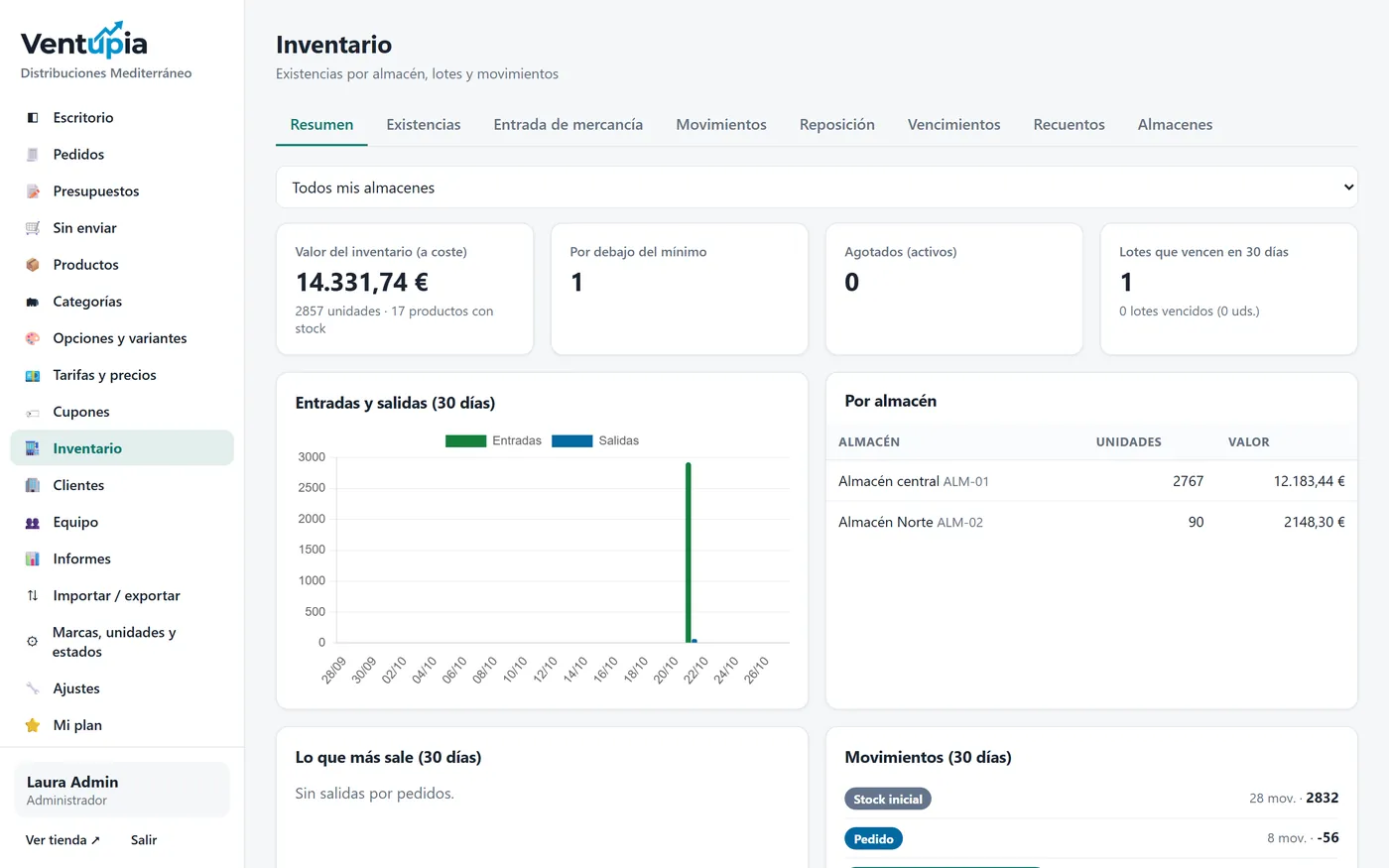Click the Almacén Norte ALM-02 row
This screenshot has width=1389, height=868.
(x=1091, y=522)
